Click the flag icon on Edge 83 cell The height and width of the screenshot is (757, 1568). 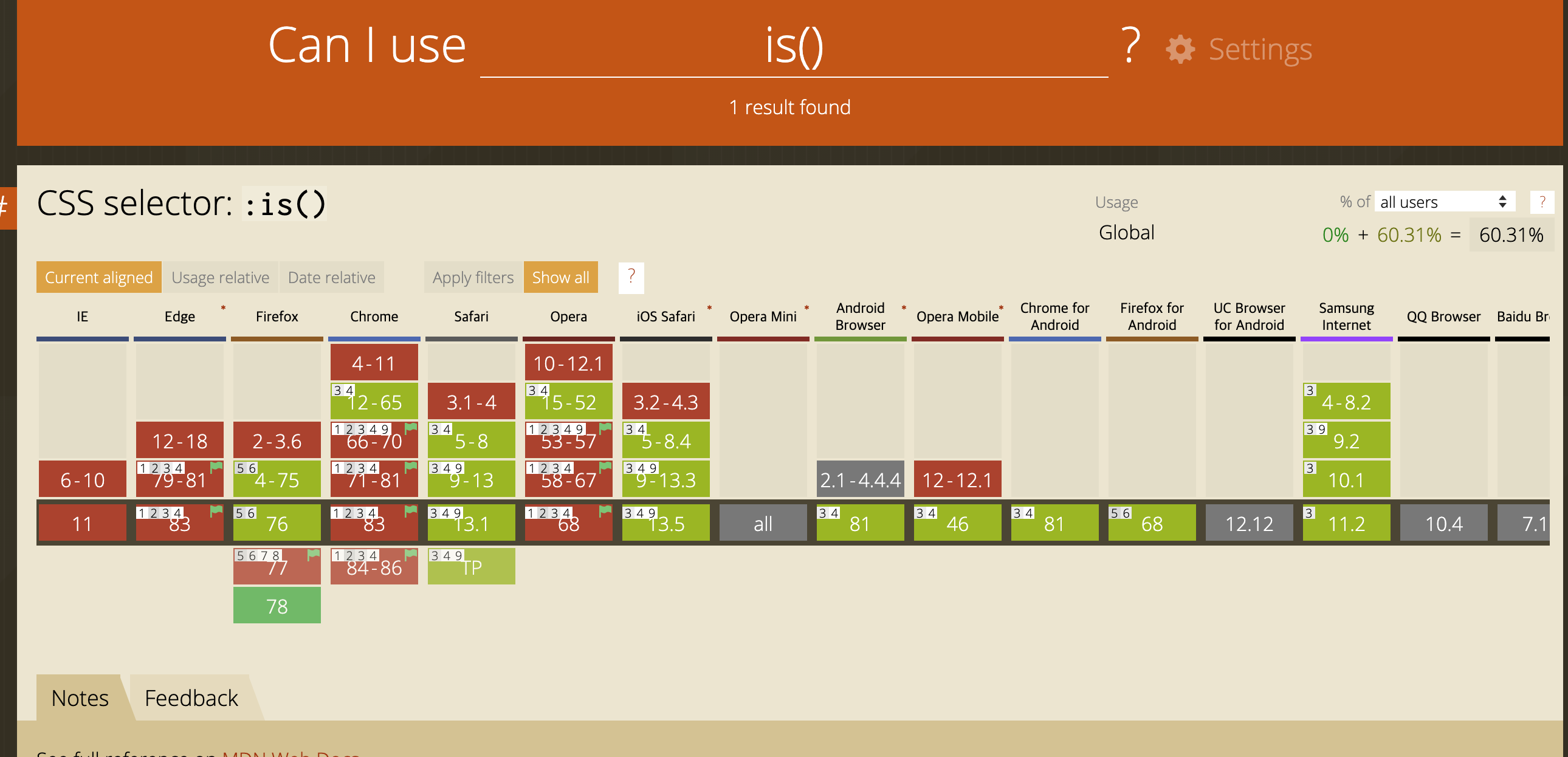click(x=216, y=510)
